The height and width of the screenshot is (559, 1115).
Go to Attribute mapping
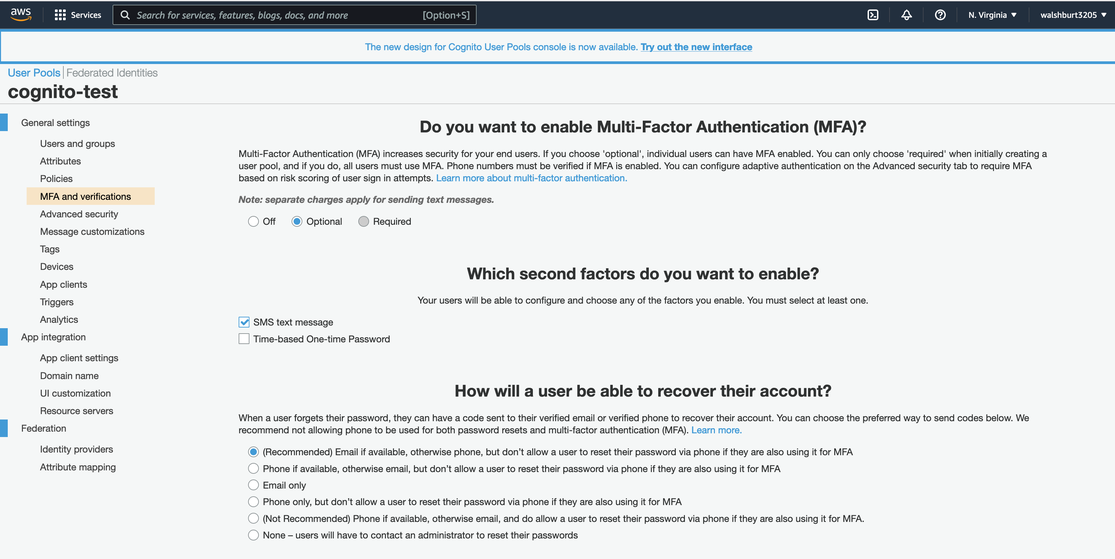(78, 467)
